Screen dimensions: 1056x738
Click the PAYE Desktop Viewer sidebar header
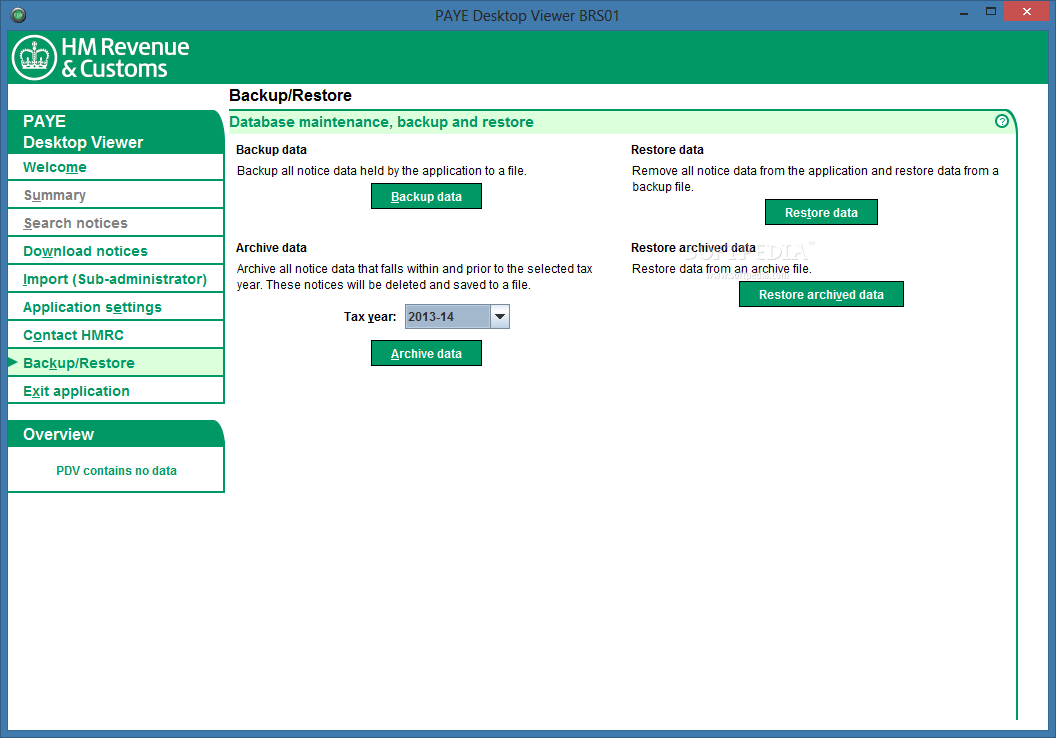(116, 132)
